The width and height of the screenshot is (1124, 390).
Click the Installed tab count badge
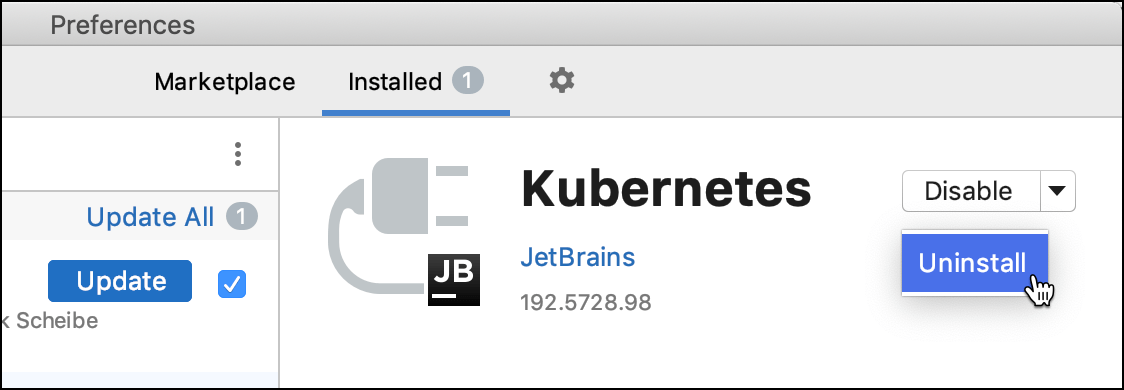coord(468,81)
